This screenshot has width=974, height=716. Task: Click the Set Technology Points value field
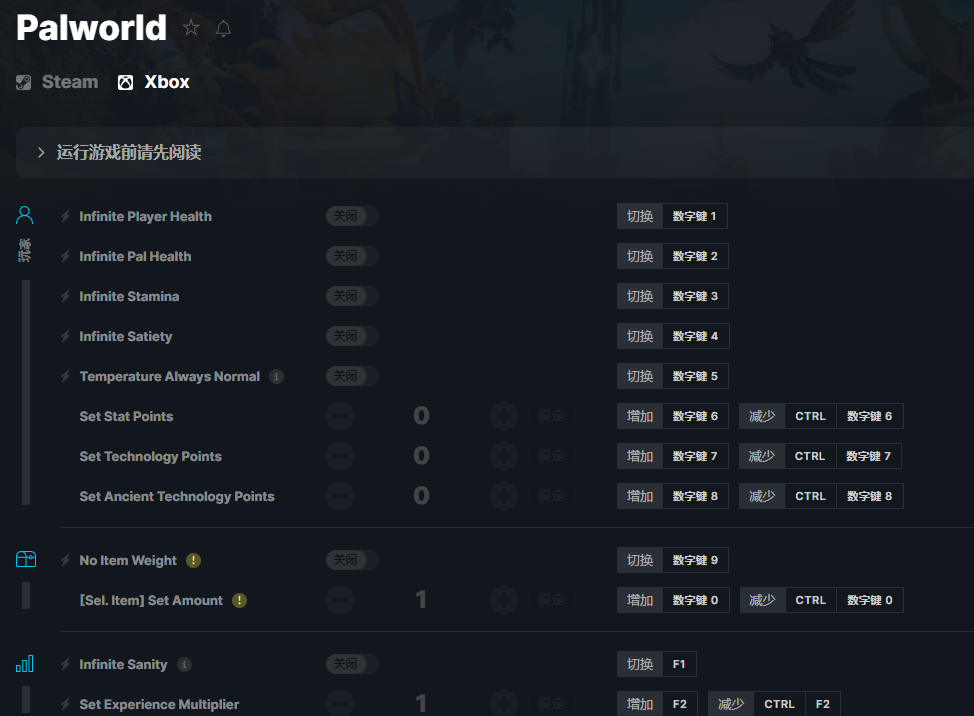(x=422, y=456)
